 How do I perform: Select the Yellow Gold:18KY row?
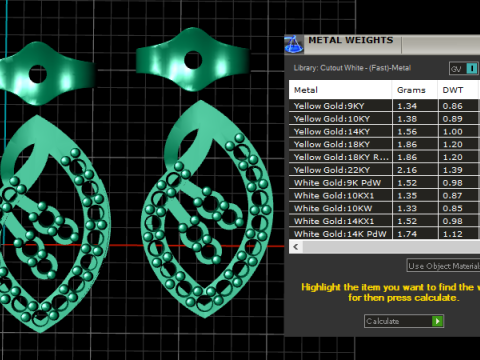[x=384, y=144]
